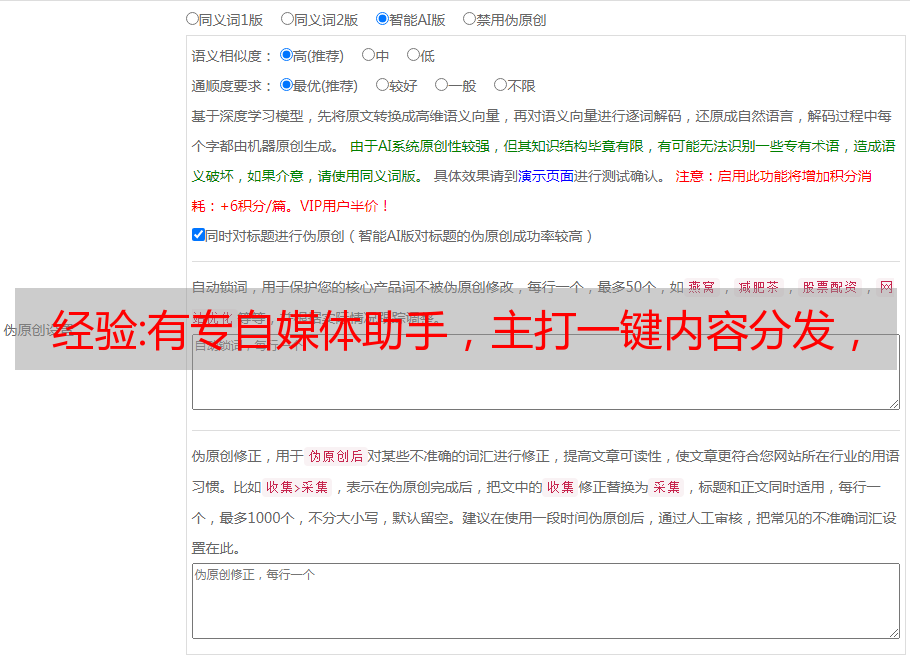Screen dimensions: 911x658
Task: Click the 燕窝 example keyword tag
Action: (x=702, y=287)
